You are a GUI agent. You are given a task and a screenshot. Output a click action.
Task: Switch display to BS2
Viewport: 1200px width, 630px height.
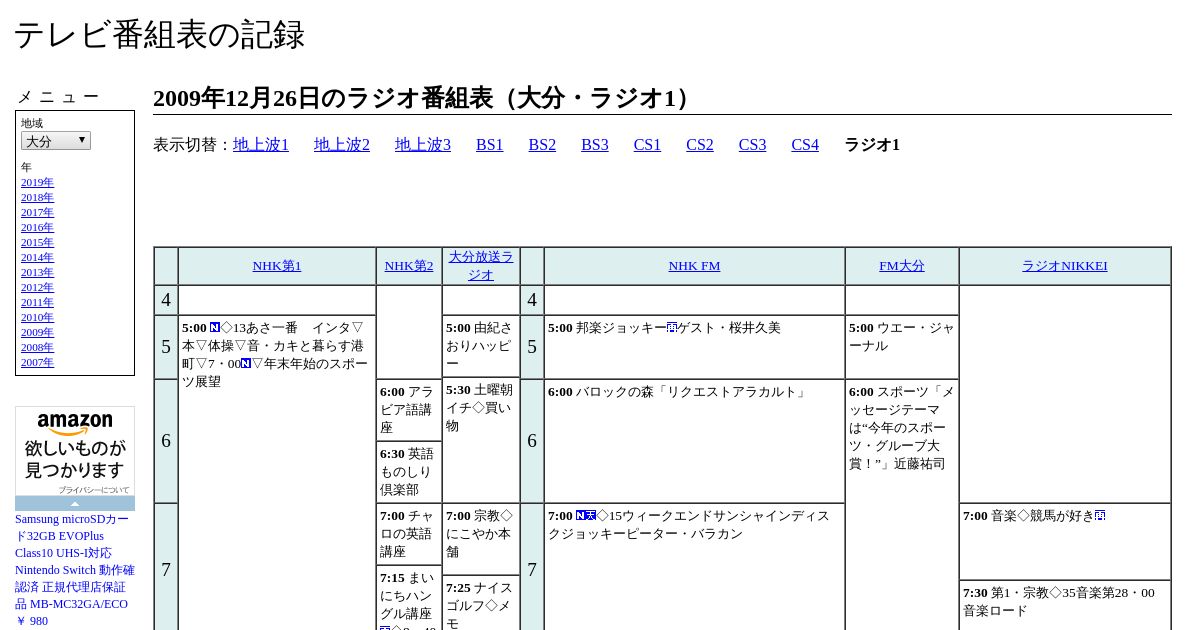point(542,145)
